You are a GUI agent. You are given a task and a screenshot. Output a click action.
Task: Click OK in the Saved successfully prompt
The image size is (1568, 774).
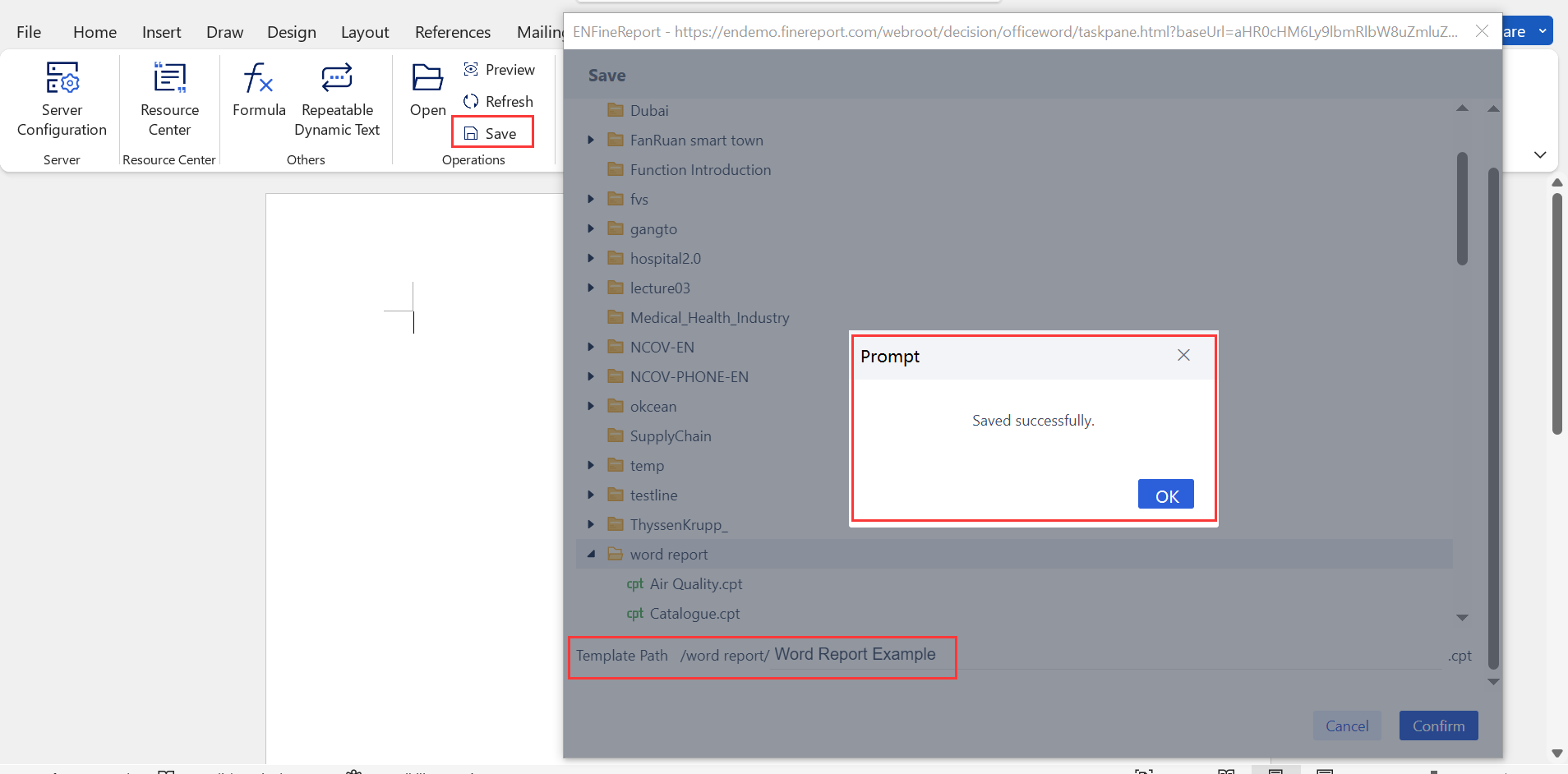point(1165,494)
